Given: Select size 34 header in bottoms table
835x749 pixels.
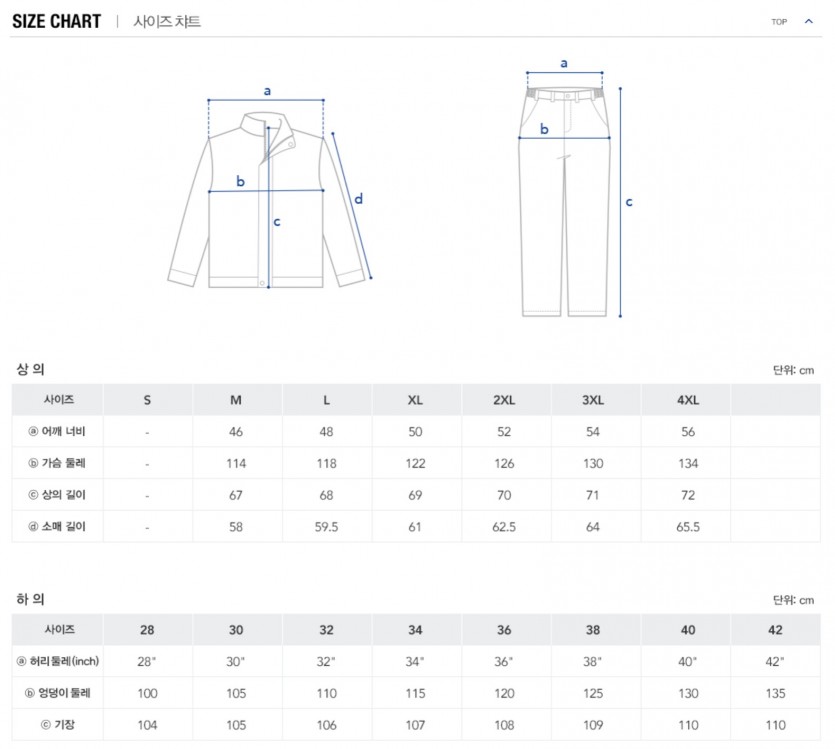Looking at the screenshot, I should click(415, 630).
